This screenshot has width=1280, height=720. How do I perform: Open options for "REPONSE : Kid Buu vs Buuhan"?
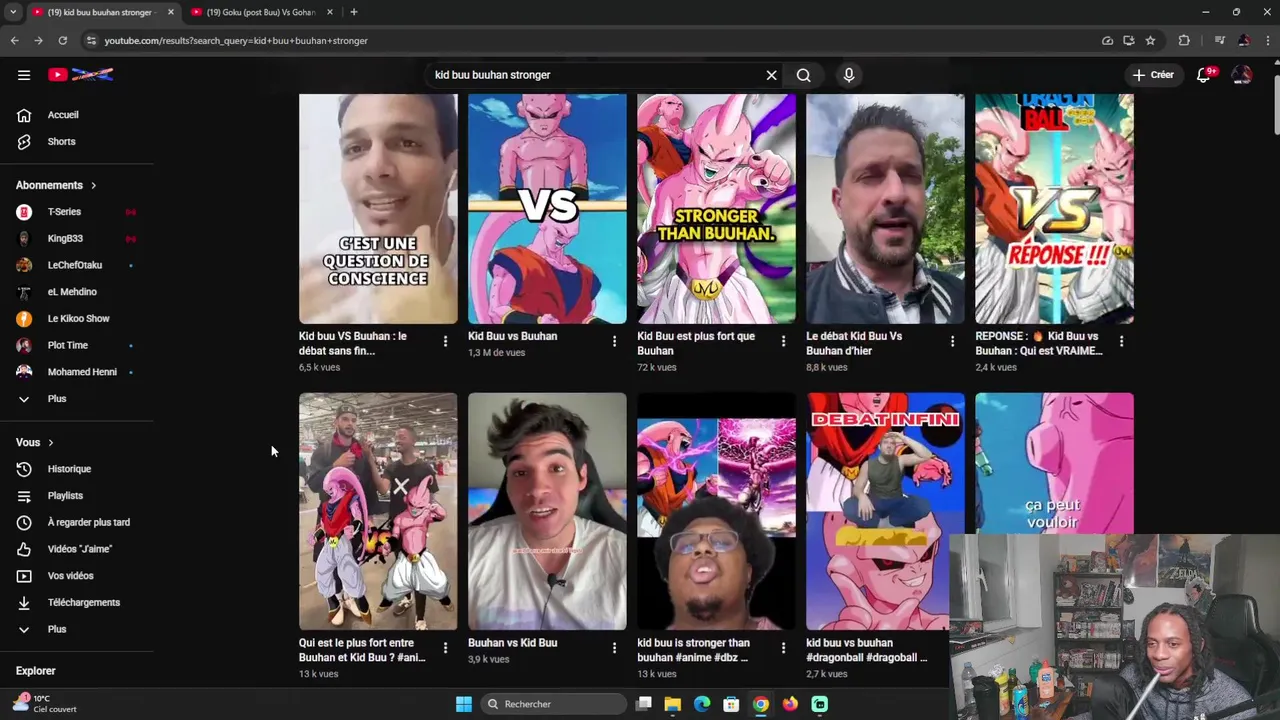click(1121, 342)
